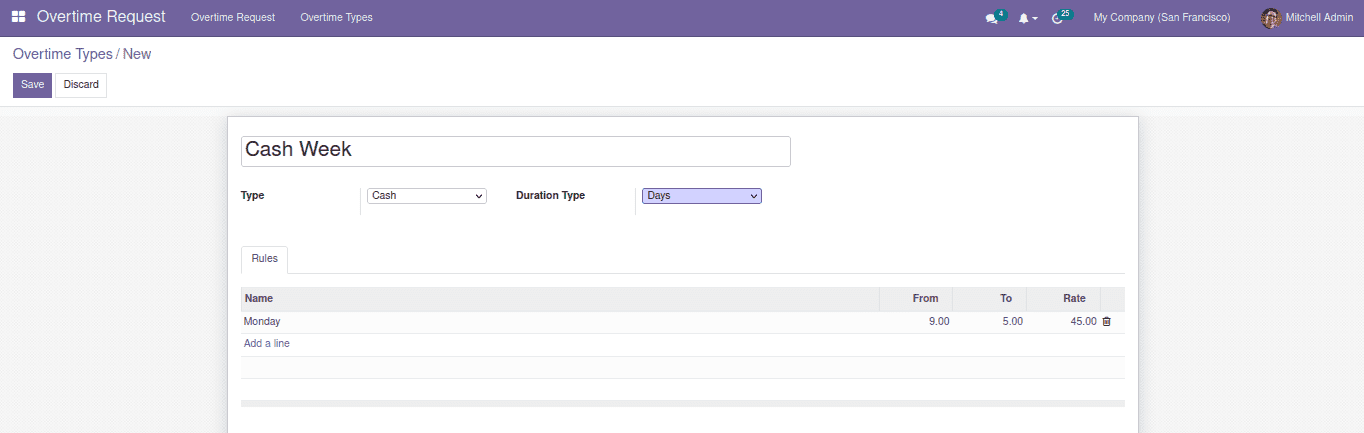Click Mitchell Admin avatar picture
Viewport: 1364px width, 433px height.
point(1271,18)
